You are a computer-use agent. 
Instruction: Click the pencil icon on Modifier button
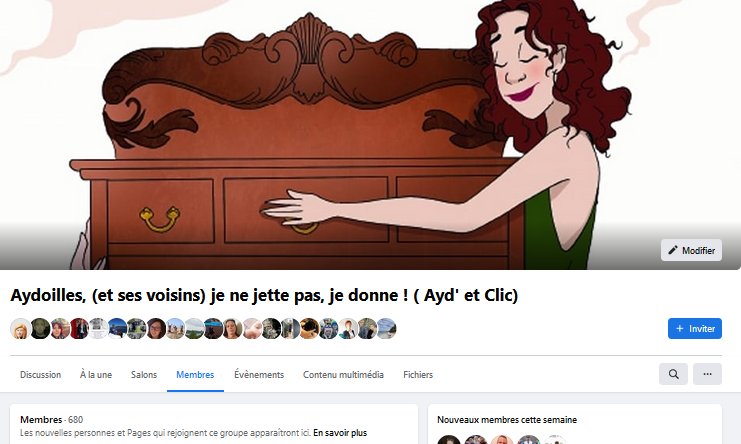tap(672, 250)
